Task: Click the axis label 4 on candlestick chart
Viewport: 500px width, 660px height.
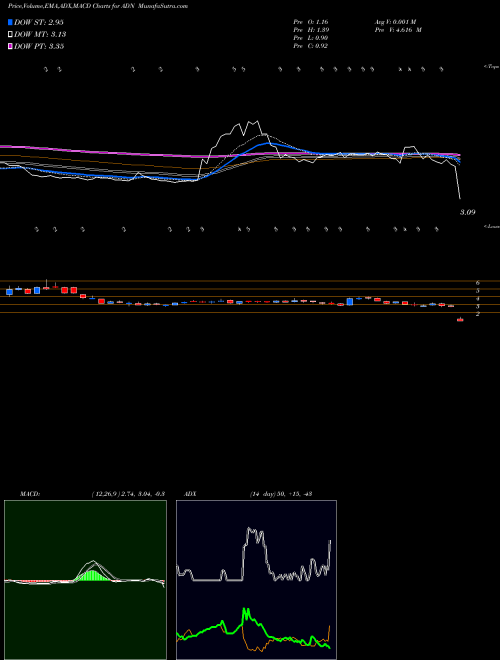Action: pyautogui.click(x=478, y=298)
